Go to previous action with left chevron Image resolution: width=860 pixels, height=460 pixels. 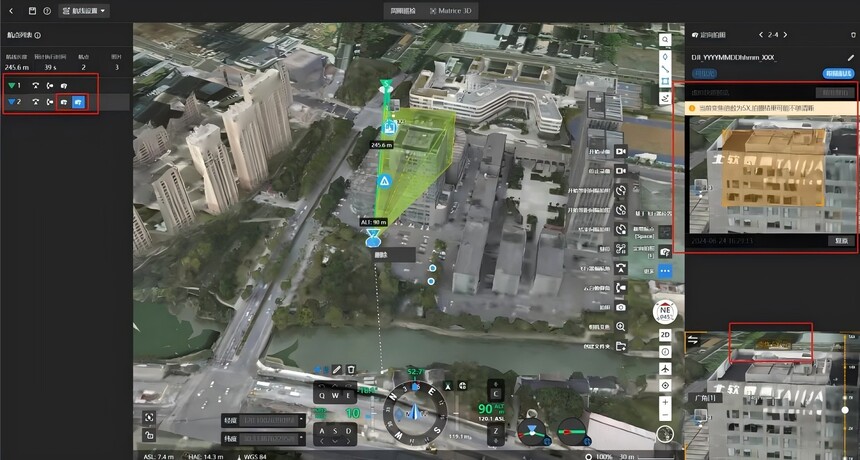click(761, 35)
